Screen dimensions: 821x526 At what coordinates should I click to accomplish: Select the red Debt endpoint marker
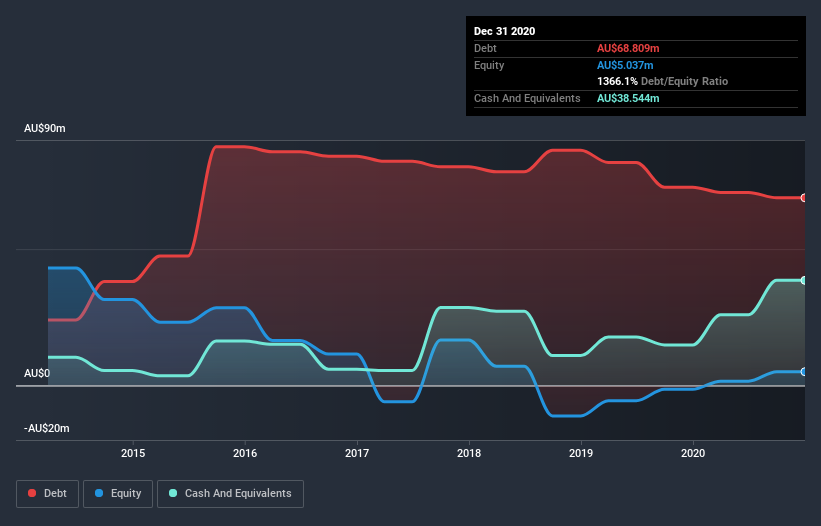coord(803,198)
